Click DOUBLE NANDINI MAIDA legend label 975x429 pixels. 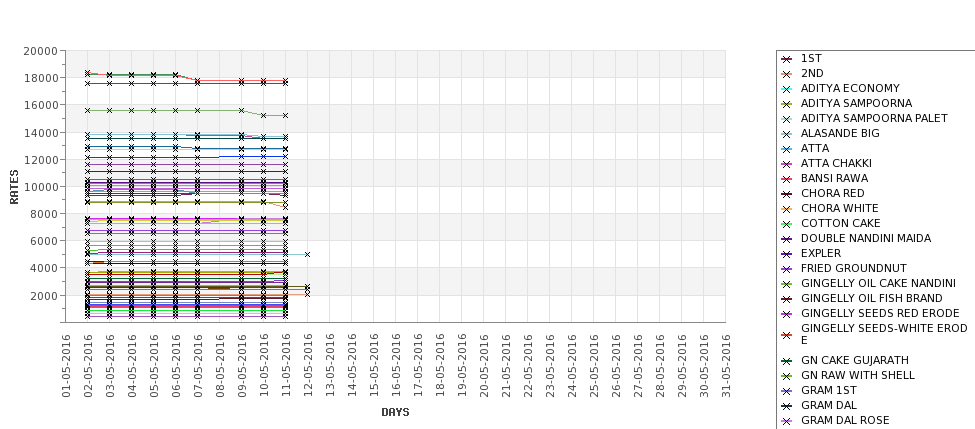(866, 238)
